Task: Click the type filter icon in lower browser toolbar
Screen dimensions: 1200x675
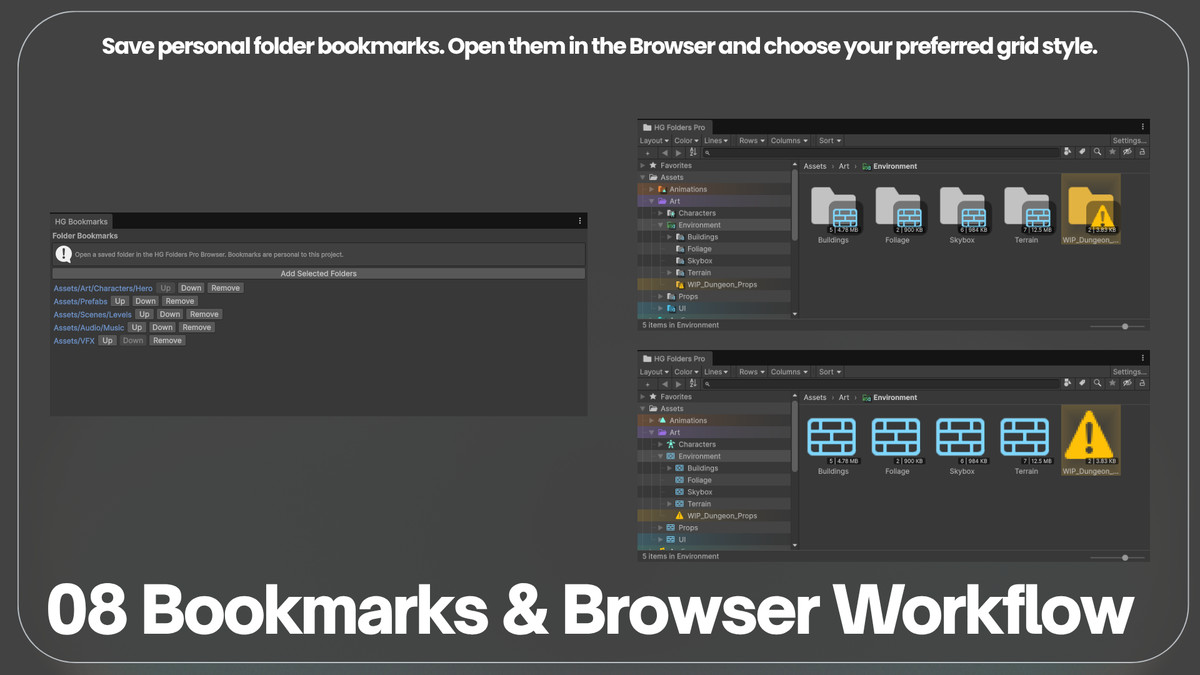Action: (x=1067, y=383)
